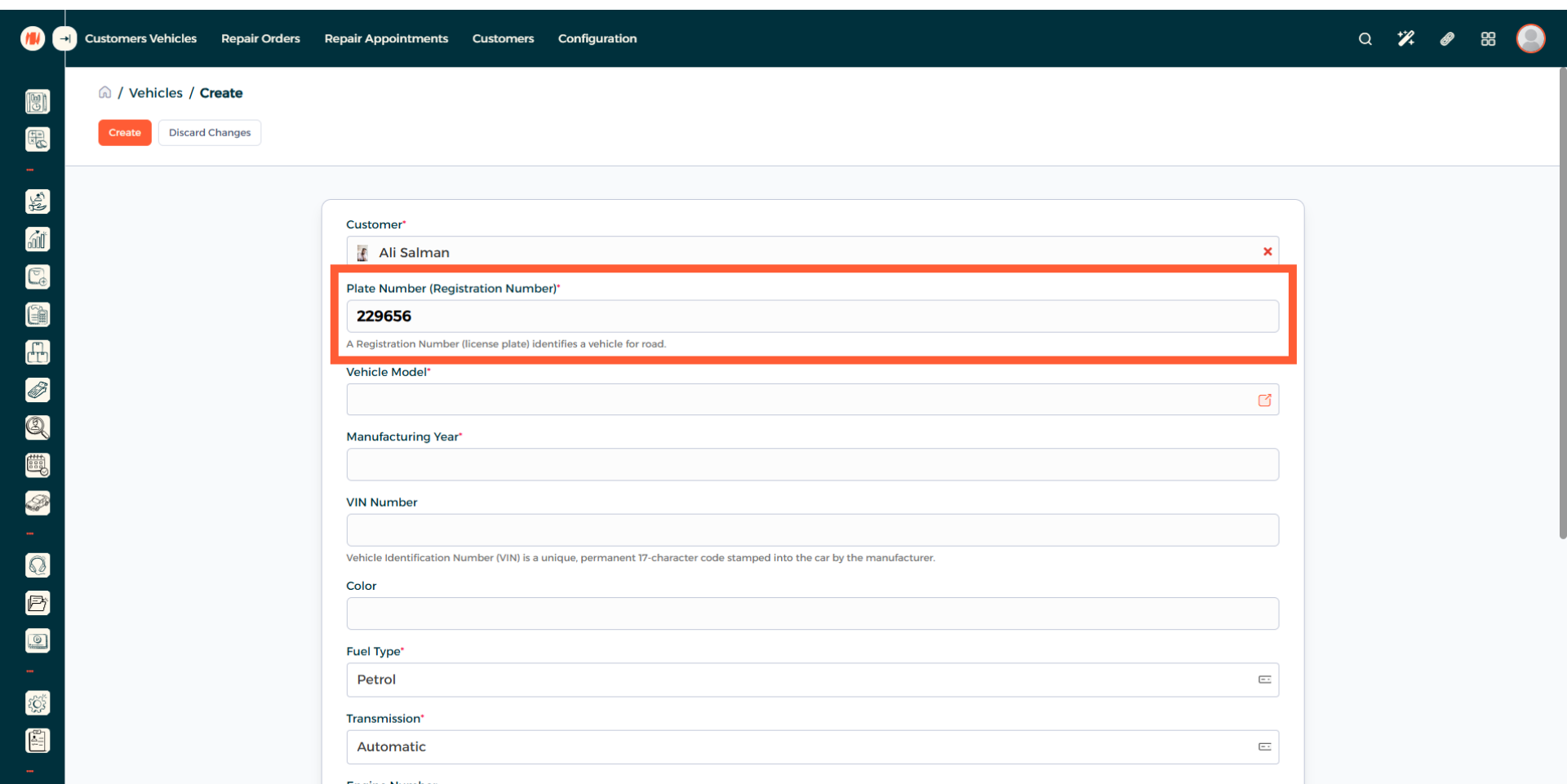Open the car vehicle module in sidebar
This screenshot has width=1567, height=784.
pyautogui.click(x=38, y=503)
